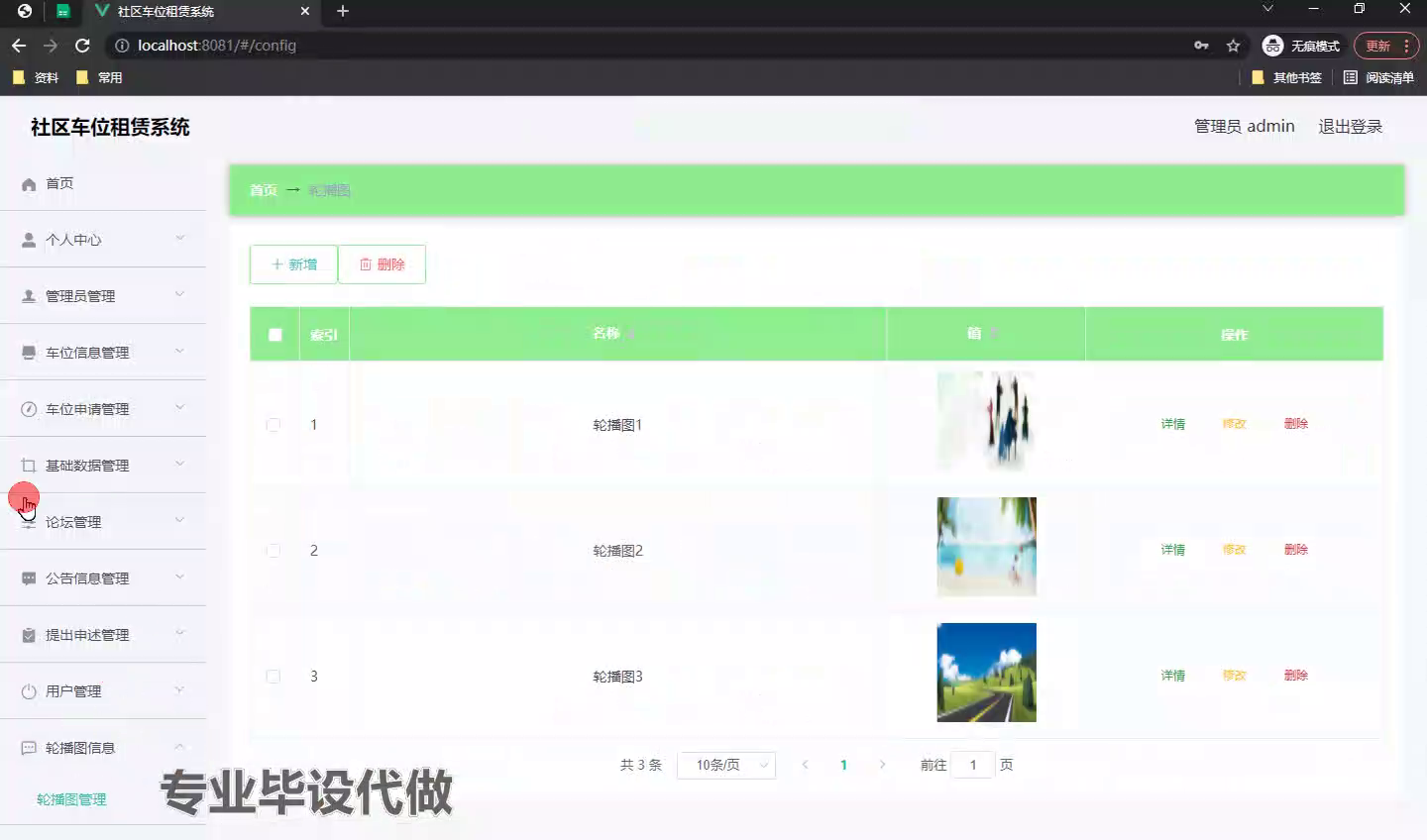The width and height of the screenshot is (1427, 840).
Task: Expand the 基础数据管理 chevron
Action: (179, 464)
